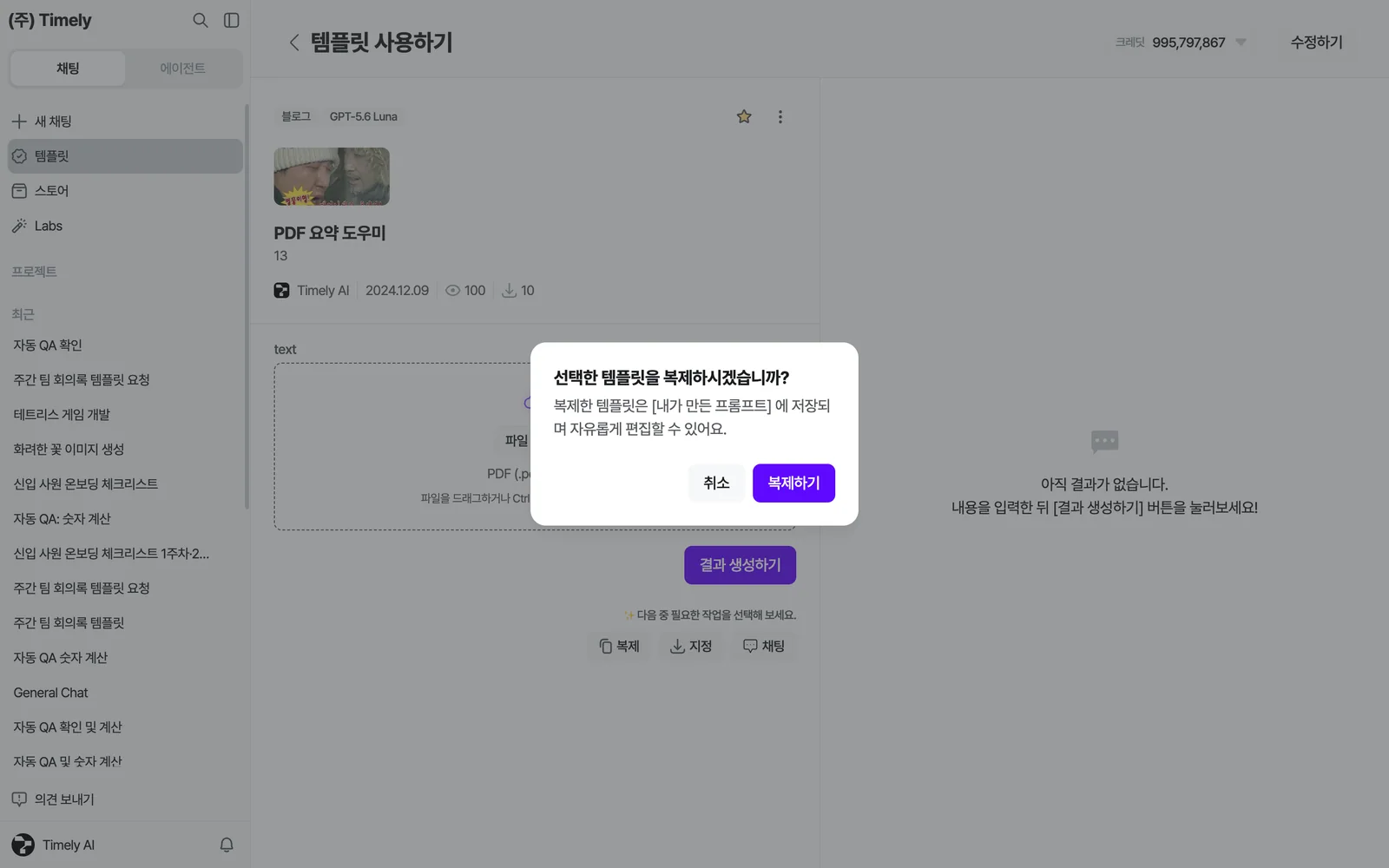This screenshot has height=868, width=1389.
Task: Toggle the favorite star icon
Action: (744, 116)
